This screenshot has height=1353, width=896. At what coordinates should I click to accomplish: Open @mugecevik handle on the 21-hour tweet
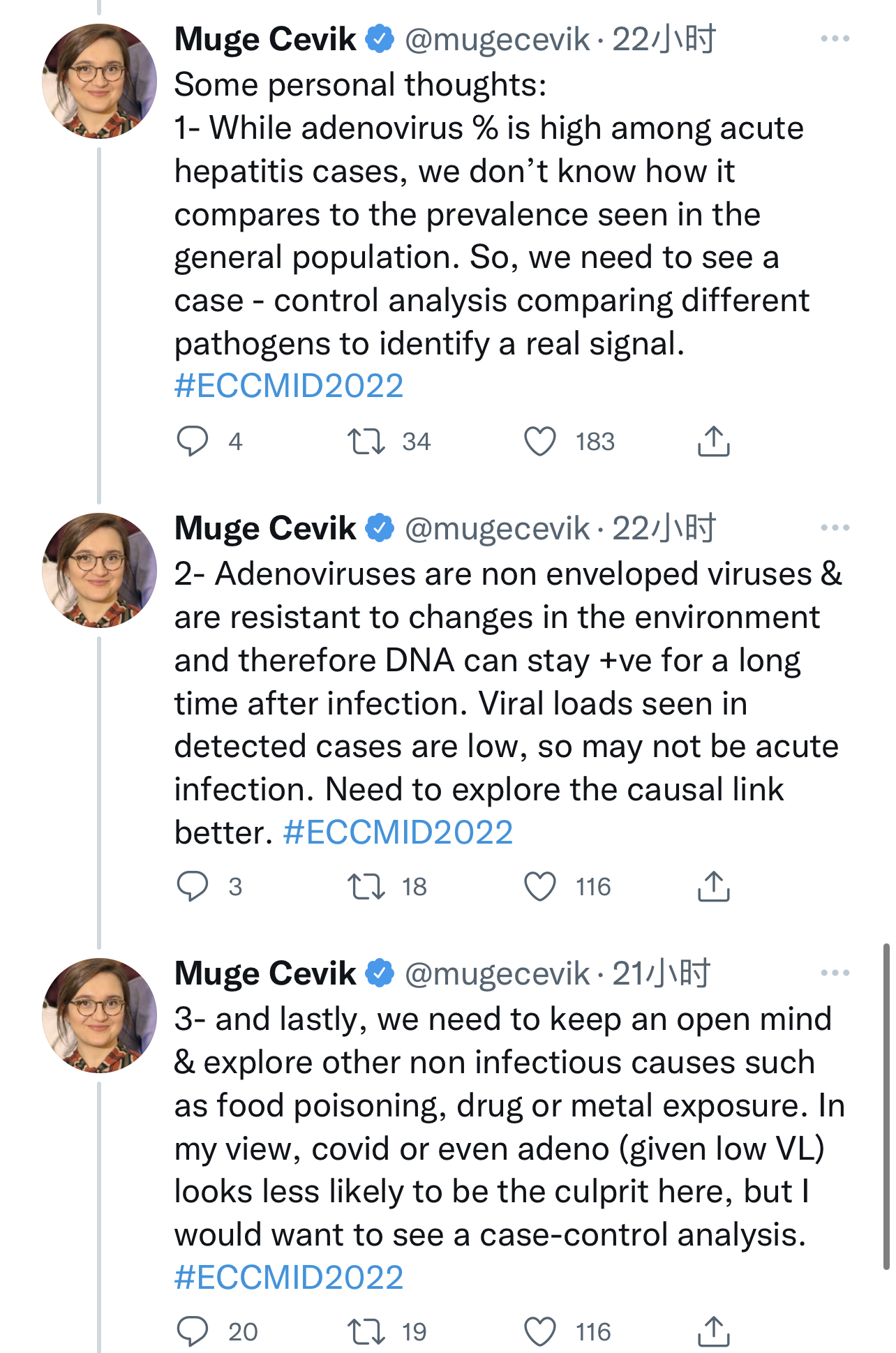[x=498, y=973]
